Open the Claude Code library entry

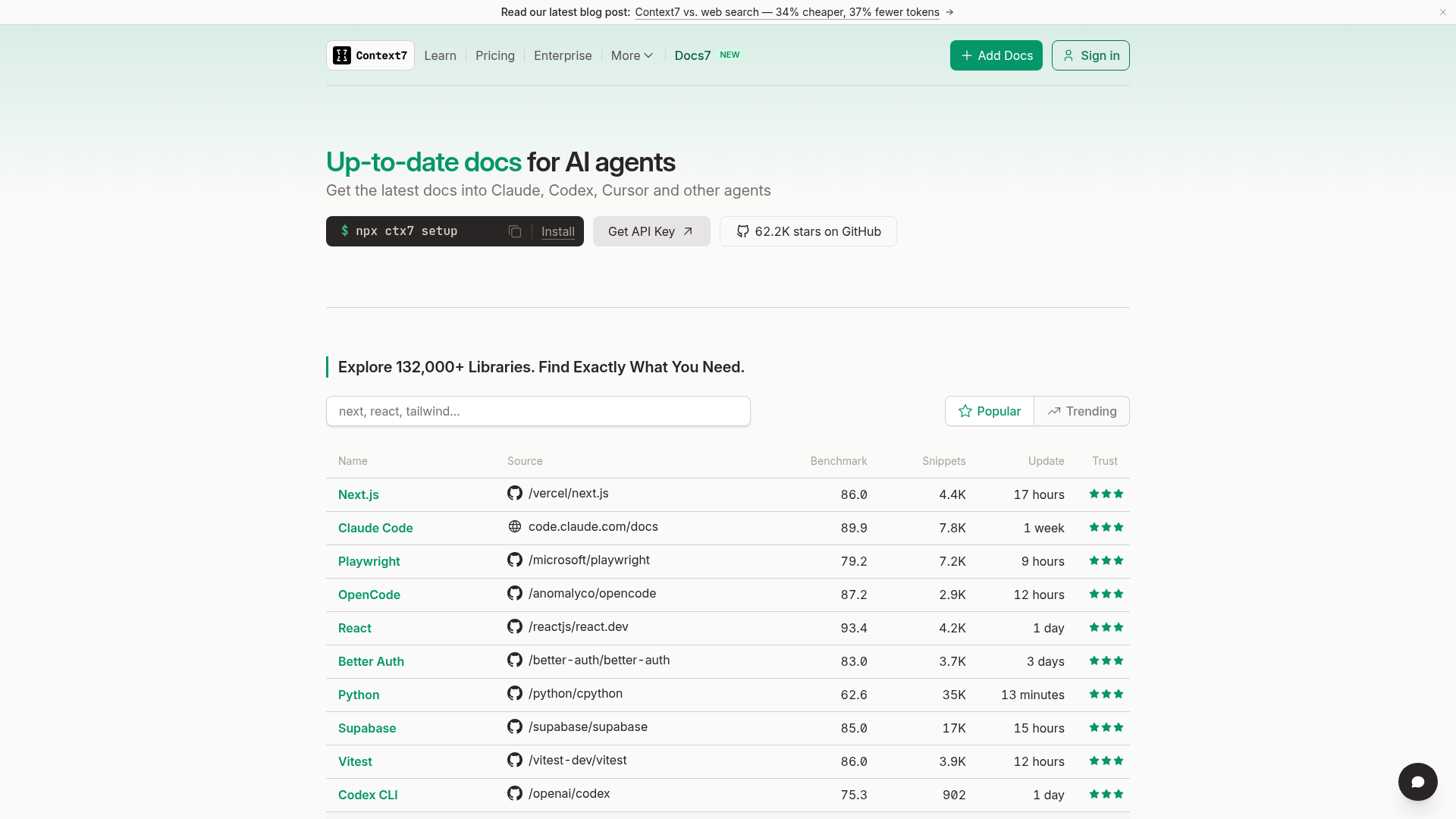[375, 528]
